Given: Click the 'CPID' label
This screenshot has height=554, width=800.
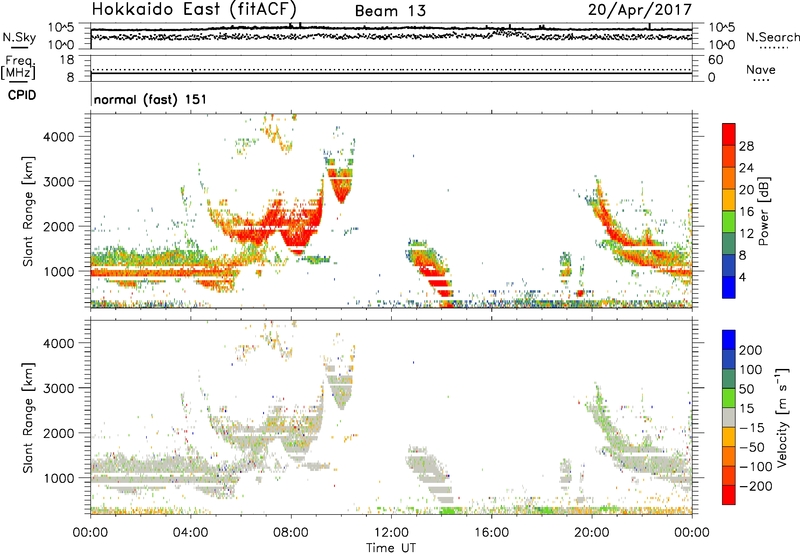Looking at the screenshot, I should tap(22, 95).
